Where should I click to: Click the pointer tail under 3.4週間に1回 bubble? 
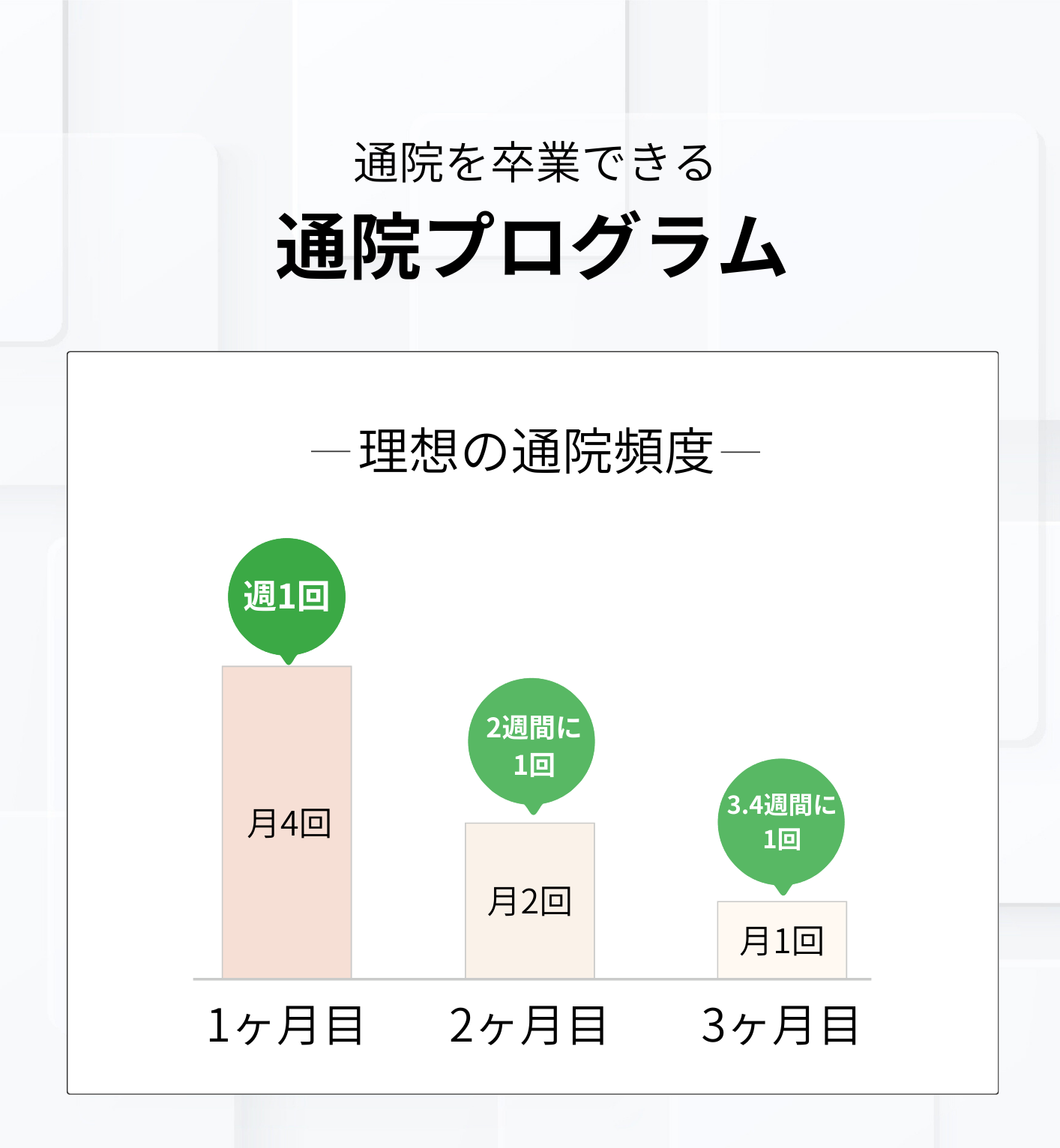click(783, 889)
